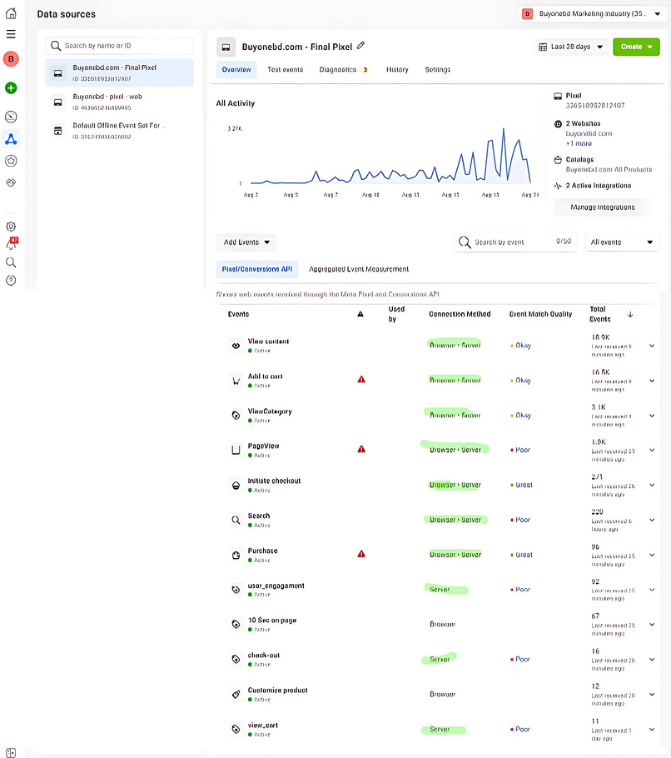Click the PageView warning triangle
Viewport: 671px width, 758px height.
coord(361,449)
